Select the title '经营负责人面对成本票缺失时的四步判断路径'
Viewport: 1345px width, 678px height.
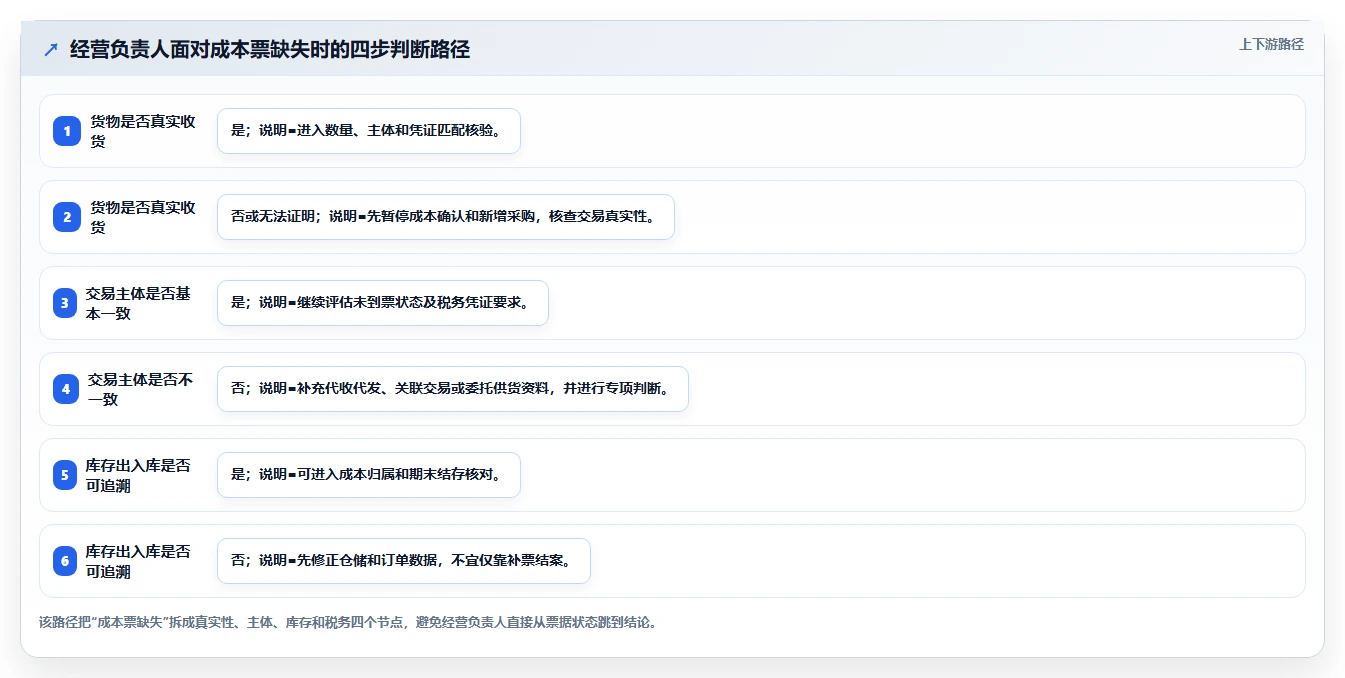pyautogui.click(x=270, y=50)
